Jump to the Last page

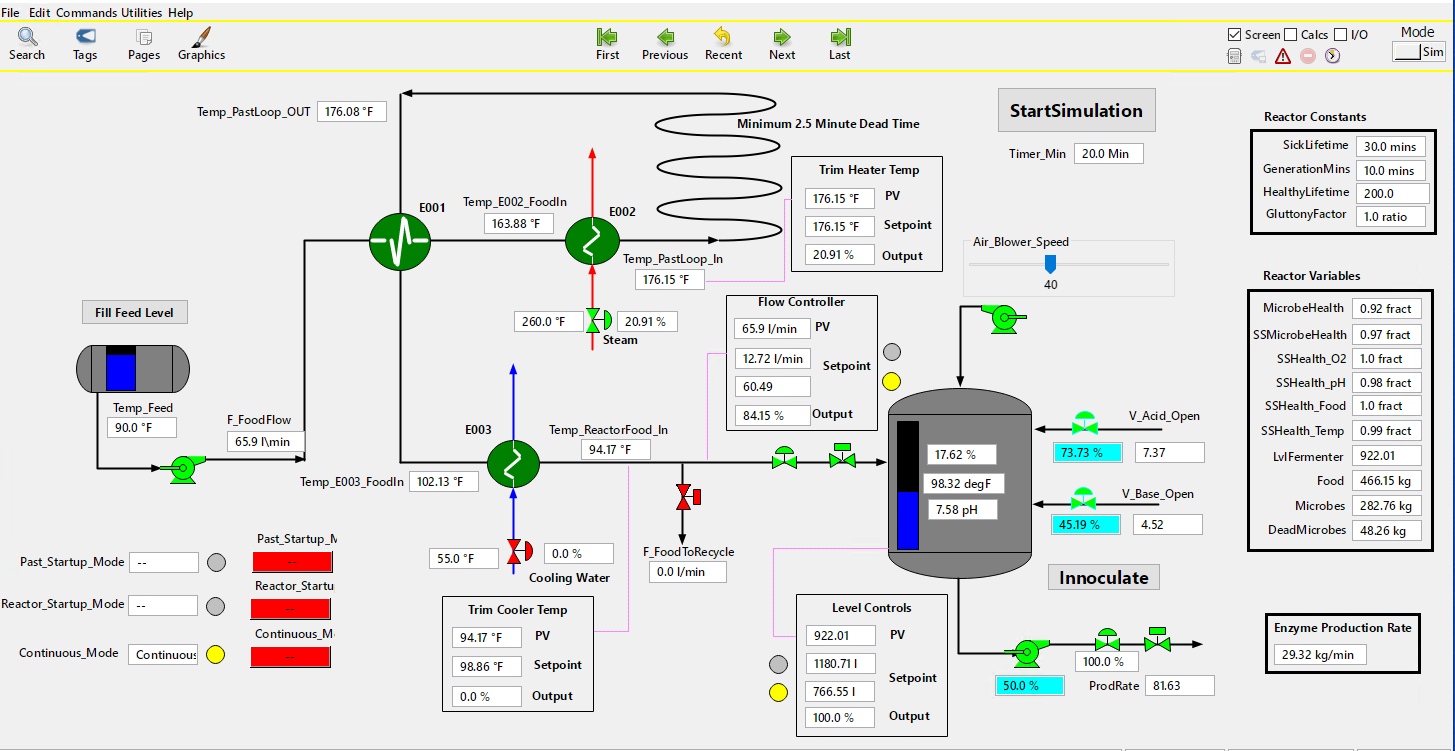pos(840,44)
